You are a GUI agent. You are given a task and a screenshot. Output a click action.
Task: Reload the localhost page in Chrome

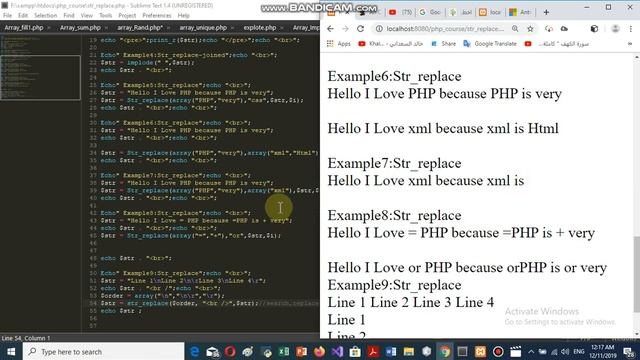click(360, 29)
